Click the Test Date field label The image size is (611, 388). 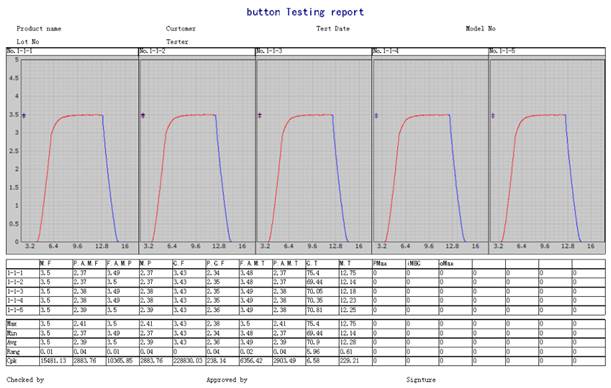click(x=333, y=28)
